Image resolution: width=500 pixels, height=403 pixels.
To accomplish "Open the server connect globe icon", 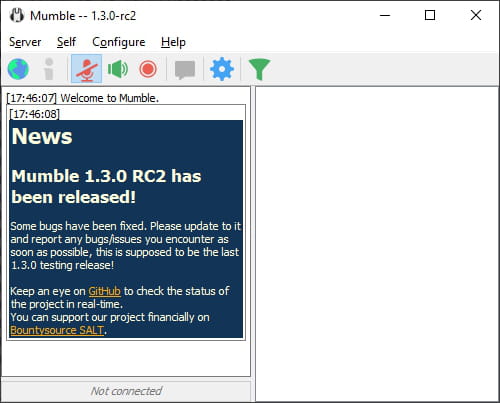I will coord(18,69).
